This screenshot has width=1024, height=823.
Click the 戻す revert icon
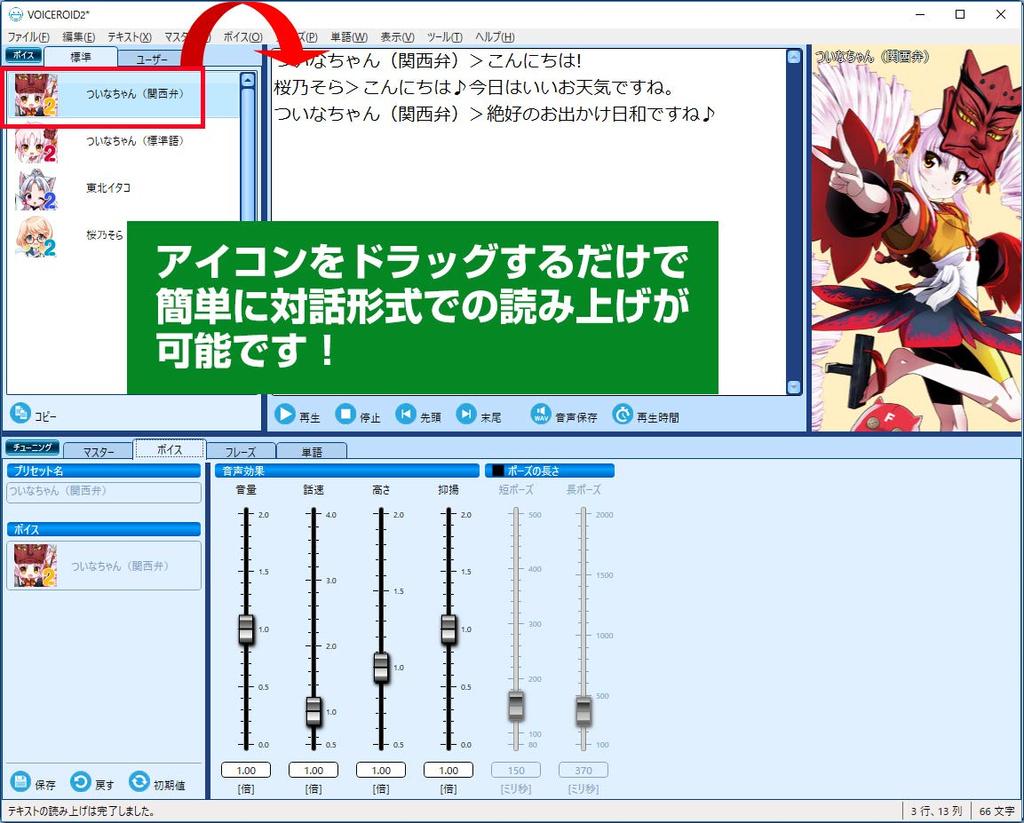80,782
